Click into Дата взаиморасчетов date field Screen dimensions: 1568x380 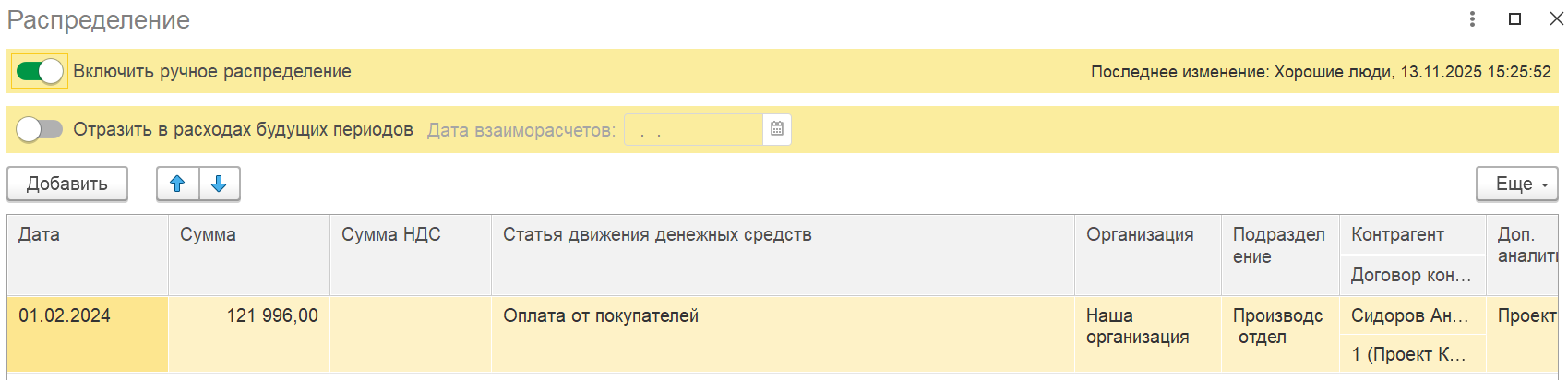[694, 129]
